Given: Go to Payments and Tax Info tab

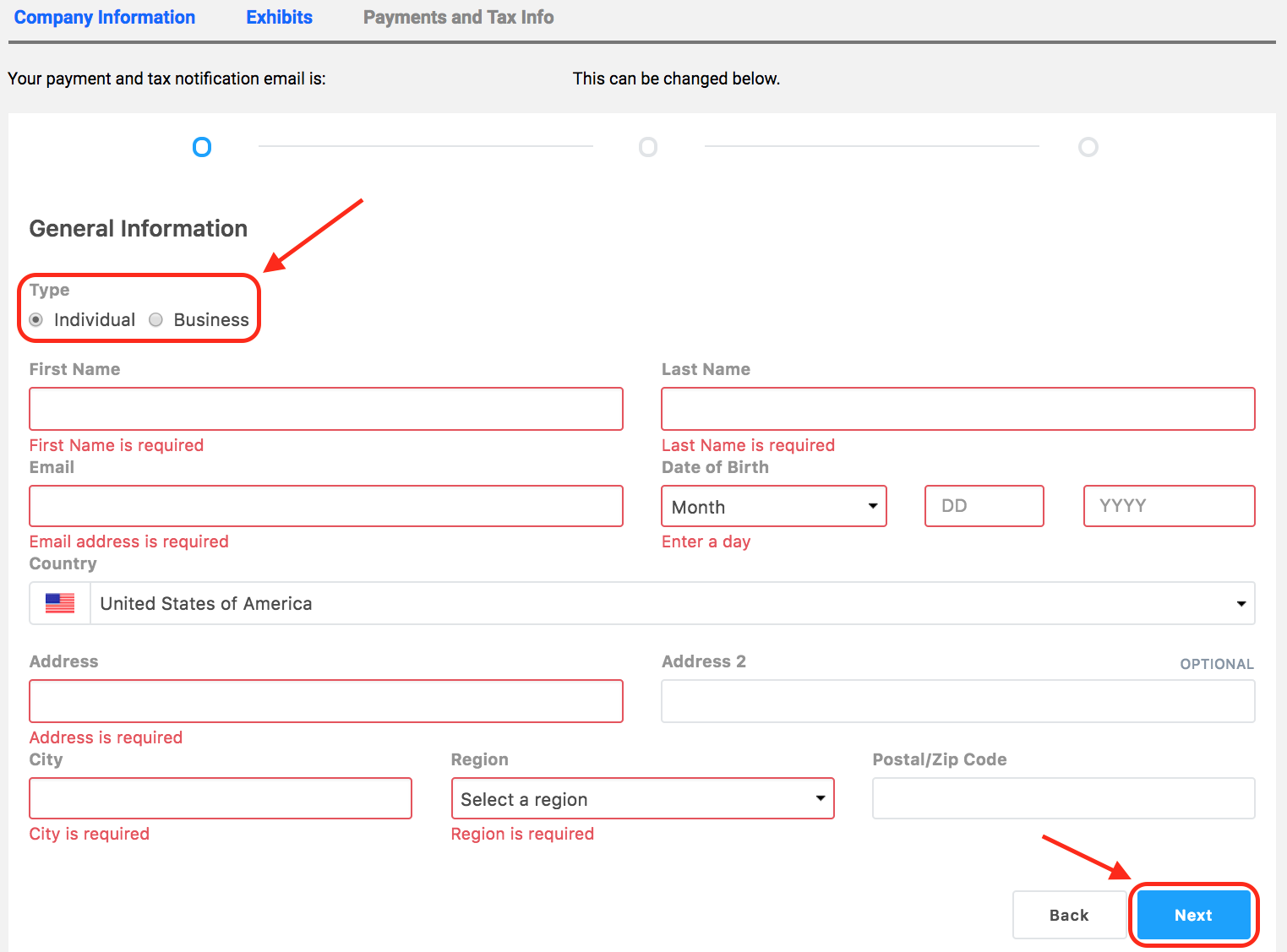Looking at the screenshot, I should [458, 18].
